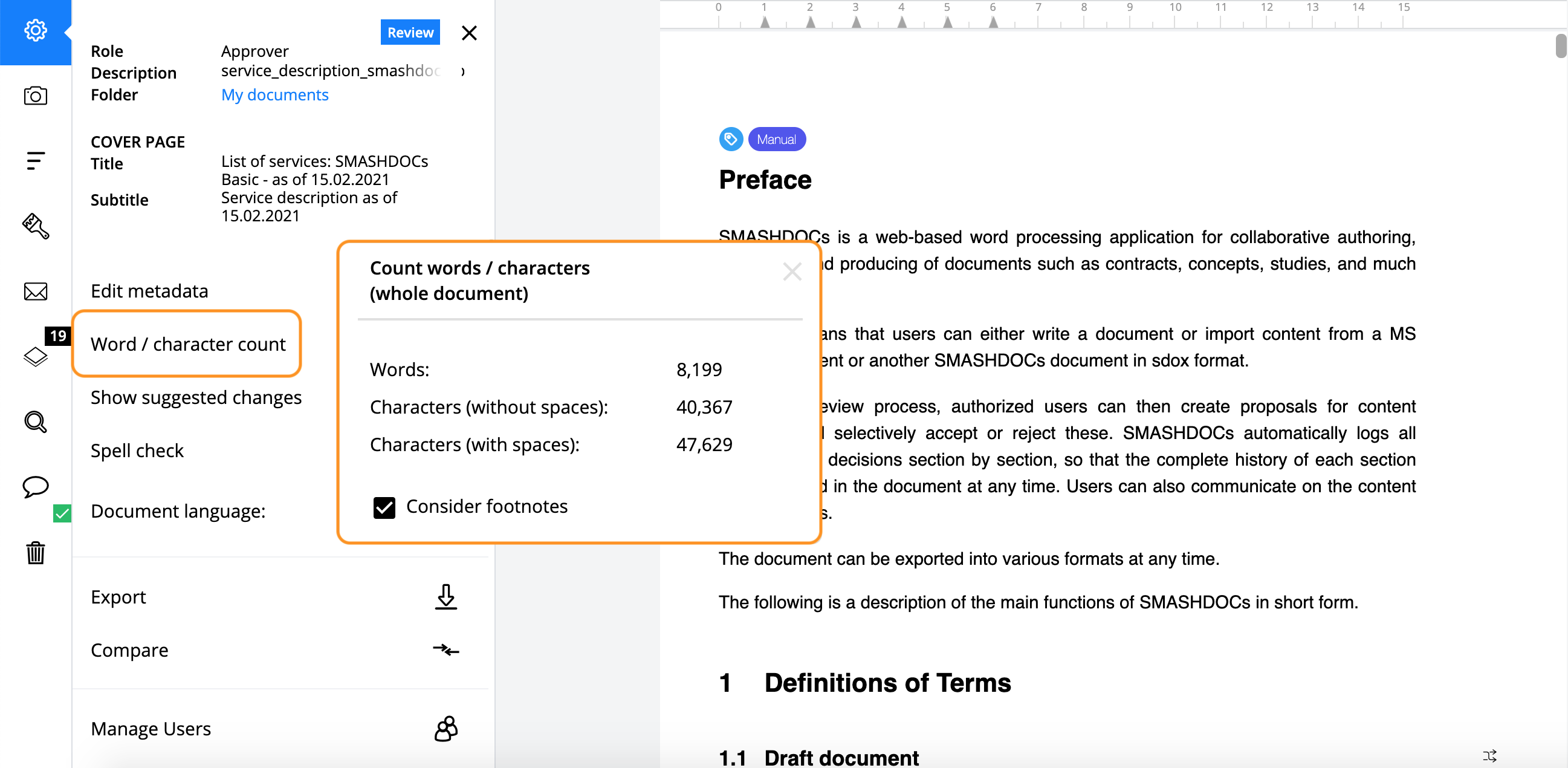Click the blue tag icon above Preface
Screen dimensions: 1568x768
tap(731, 140)
